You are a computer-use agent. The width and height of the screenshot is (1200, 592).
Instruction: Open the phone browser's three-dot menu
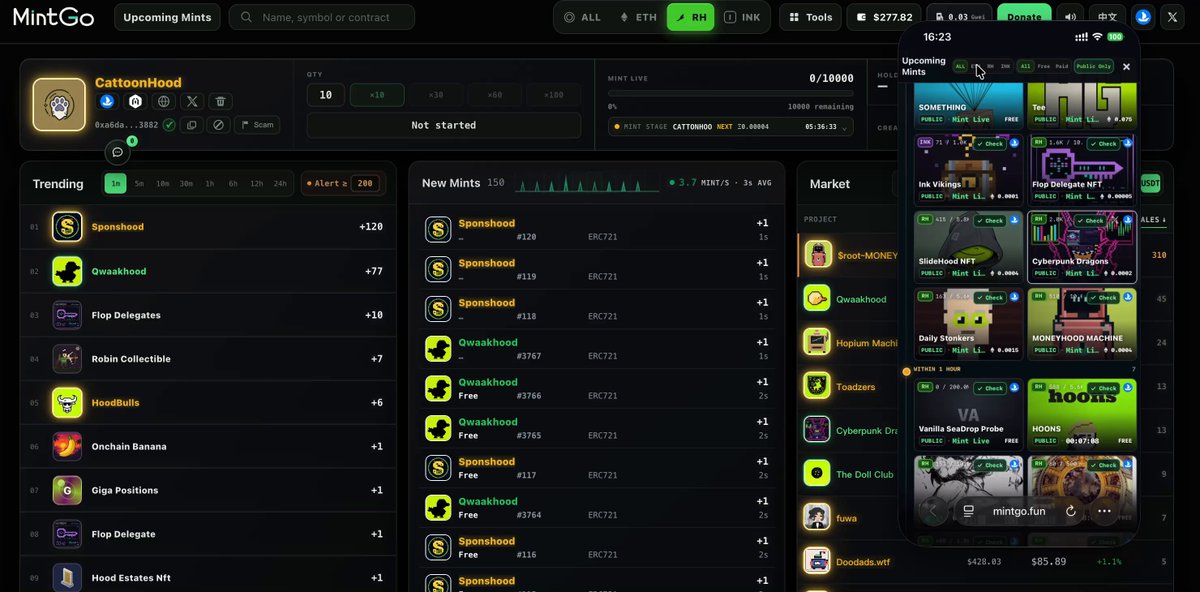point(1104,511)
